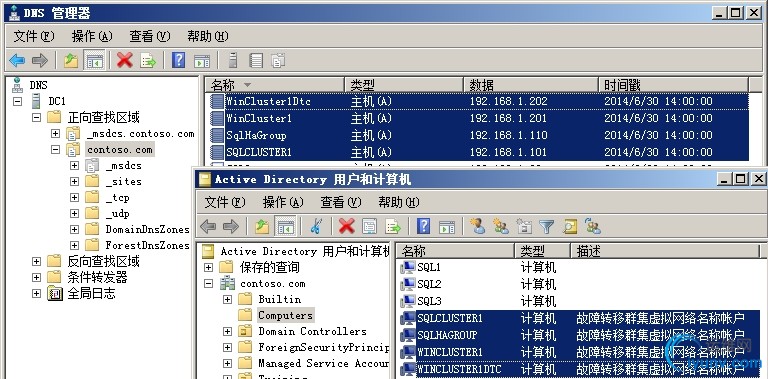Select the _tcp folder in DNS tree

(x=118, y=197)
